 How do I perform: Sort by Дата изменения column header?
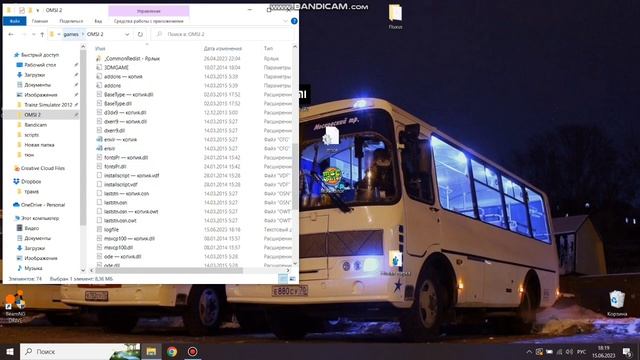(222, 49)
